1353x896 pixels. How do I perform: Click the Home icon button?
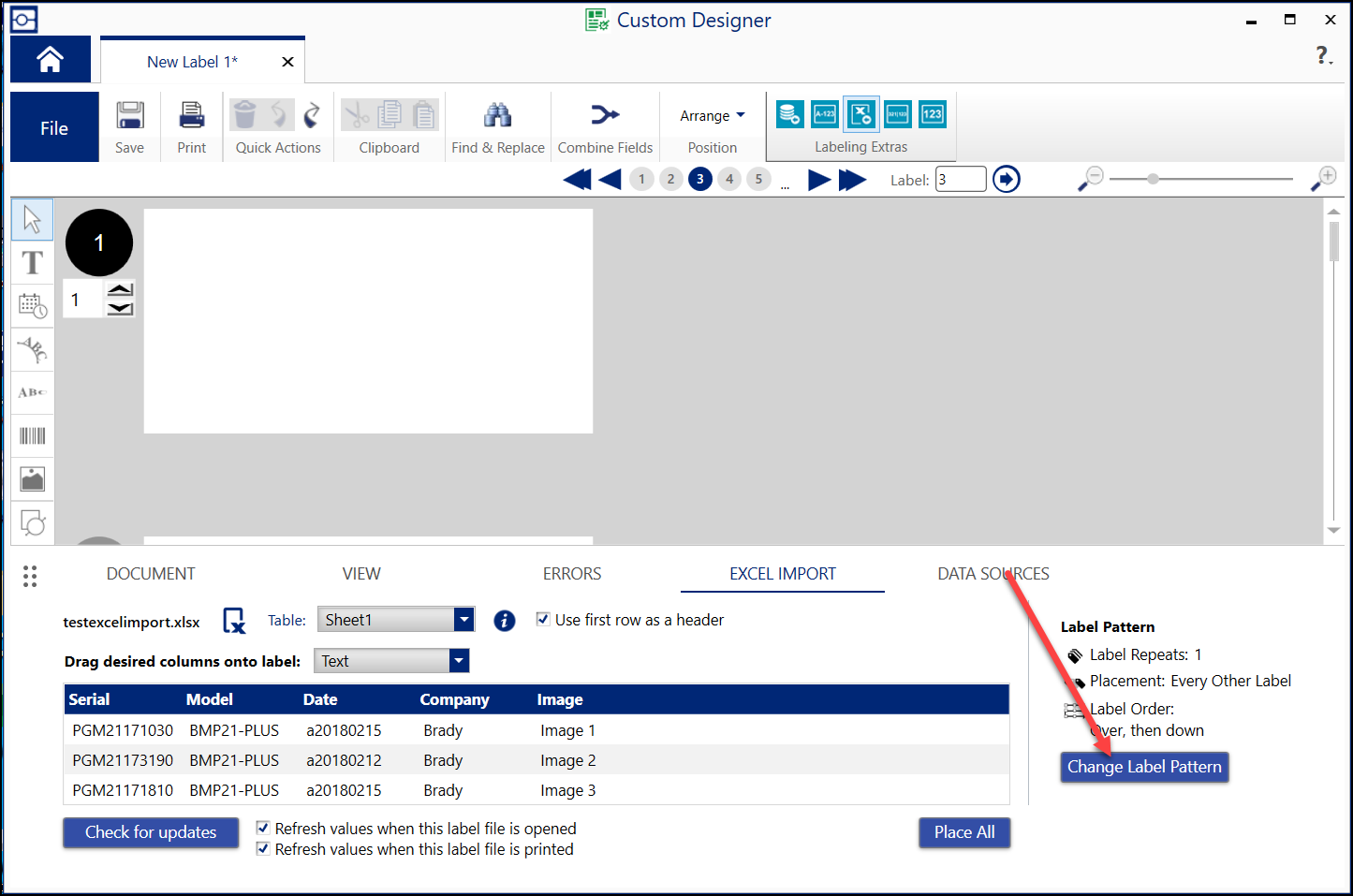tap(50, 60)
